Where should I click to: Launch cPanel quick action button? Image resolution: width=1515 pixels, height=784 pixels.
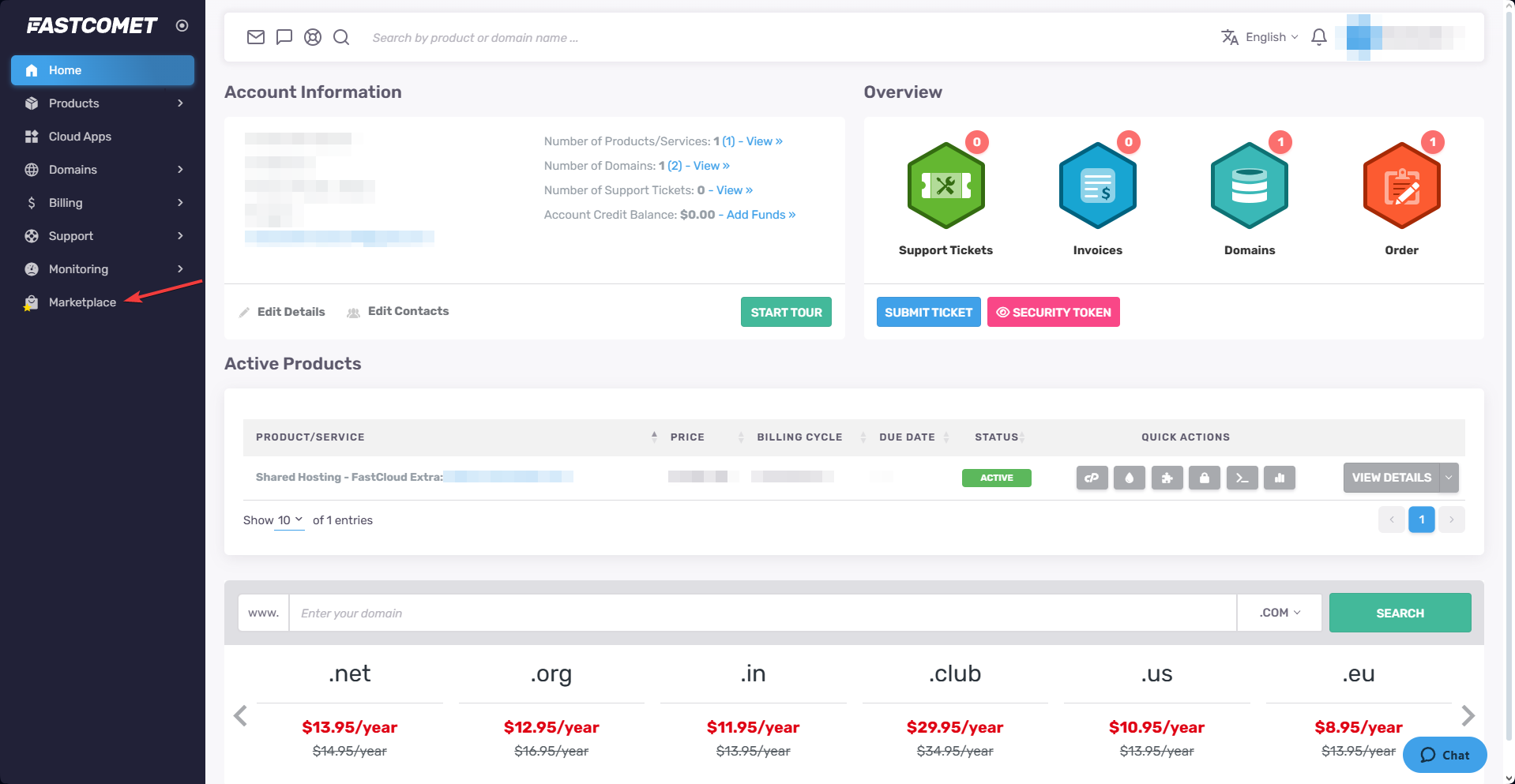1092,478
